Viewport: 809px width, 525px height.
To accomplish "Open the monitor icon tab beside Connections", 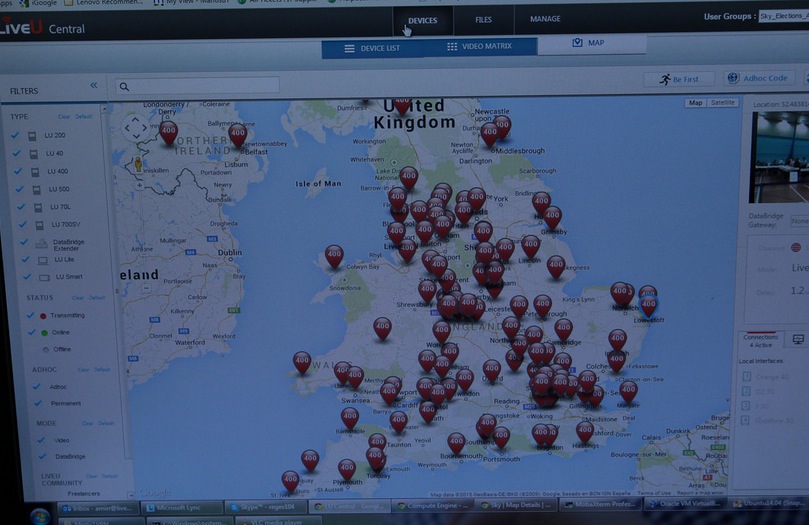I will [798, 339].
